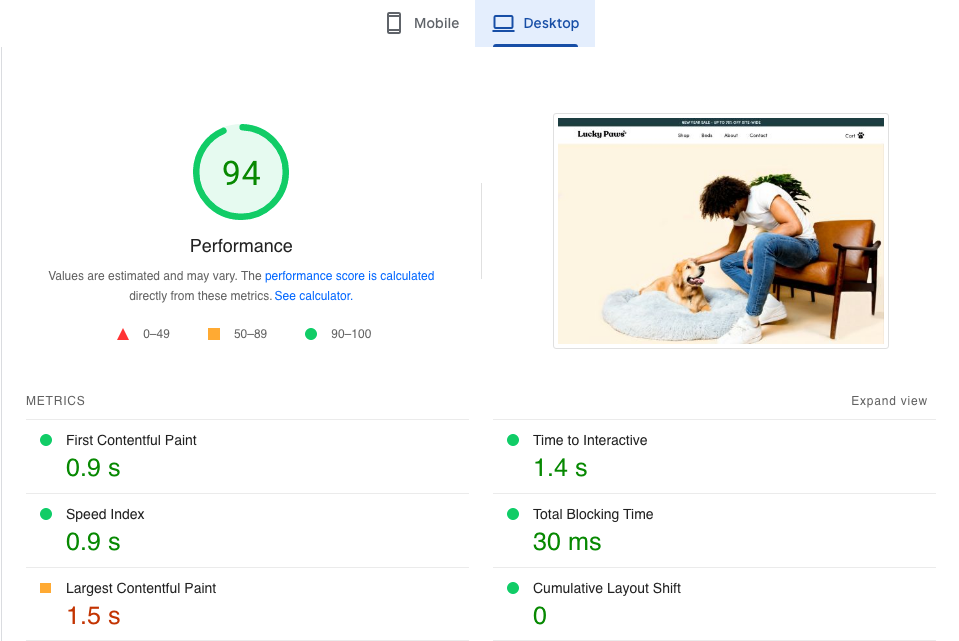Open the Lucky Paws page screenshot thumbnail

click(x=720, y=231)
